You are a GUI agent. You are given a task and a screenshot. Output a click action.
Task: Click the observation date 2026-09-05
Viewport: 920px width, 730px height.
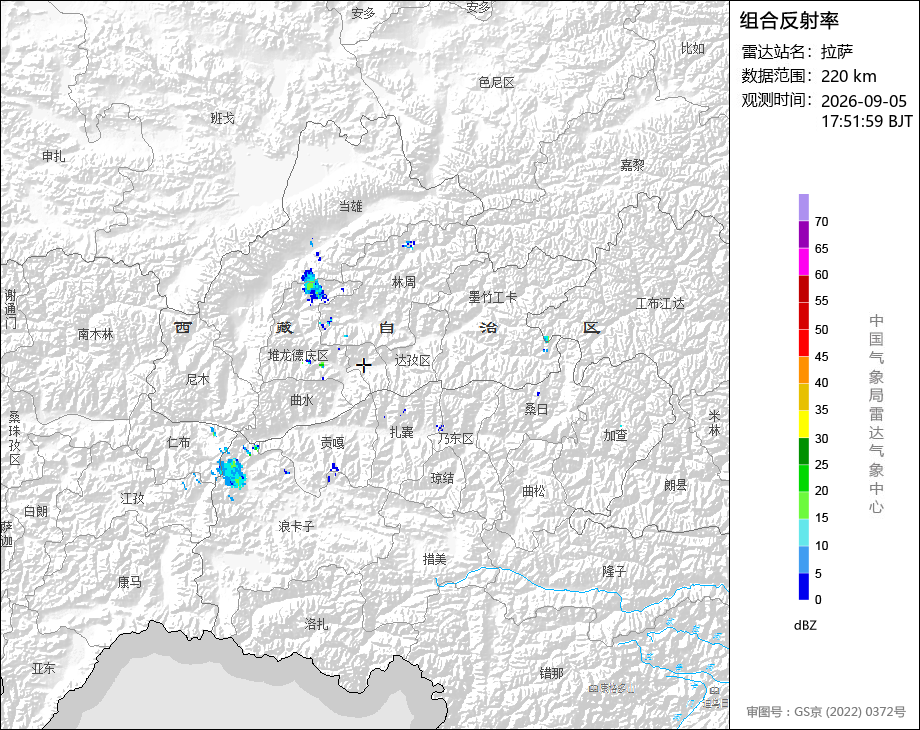tap(864, 101)
